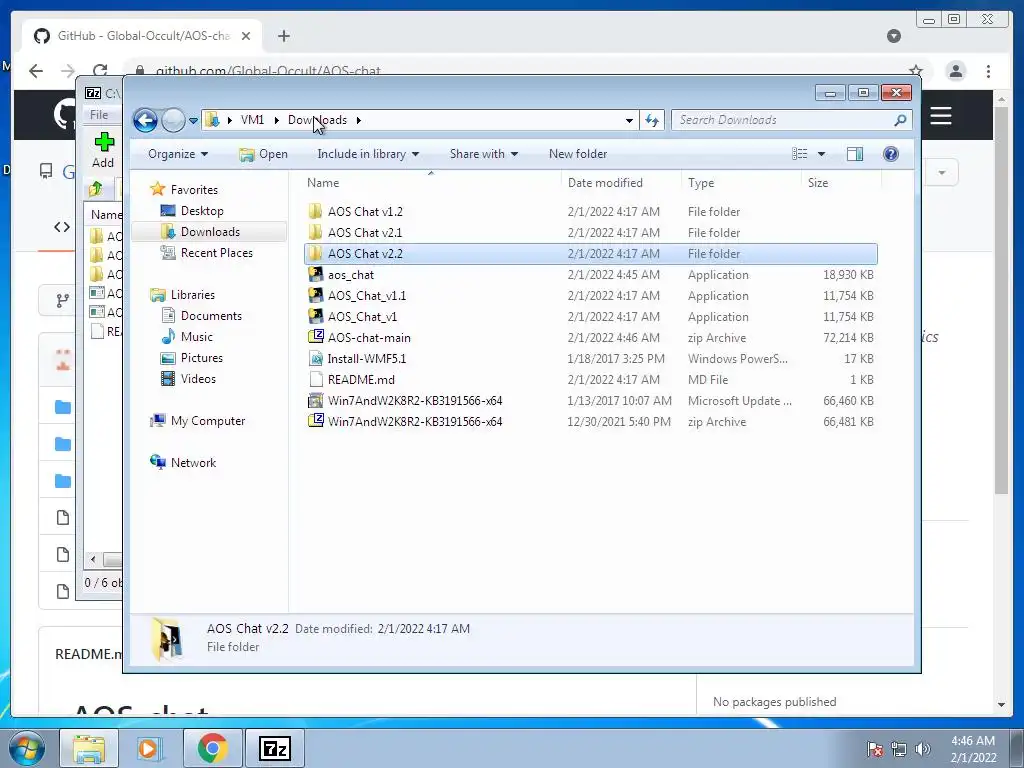Select the AOS Chat v2.2 folder icon
This screenshot has width=1024, height=768.
(315, 253)
